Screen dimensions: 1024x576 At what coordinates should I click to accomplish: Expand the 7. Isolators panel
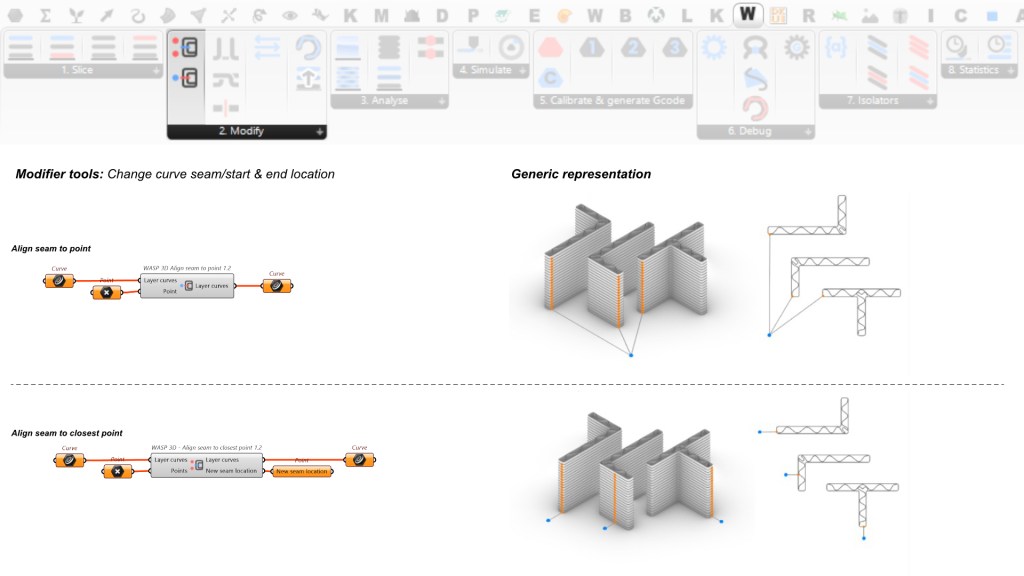[x=930, y=101]
